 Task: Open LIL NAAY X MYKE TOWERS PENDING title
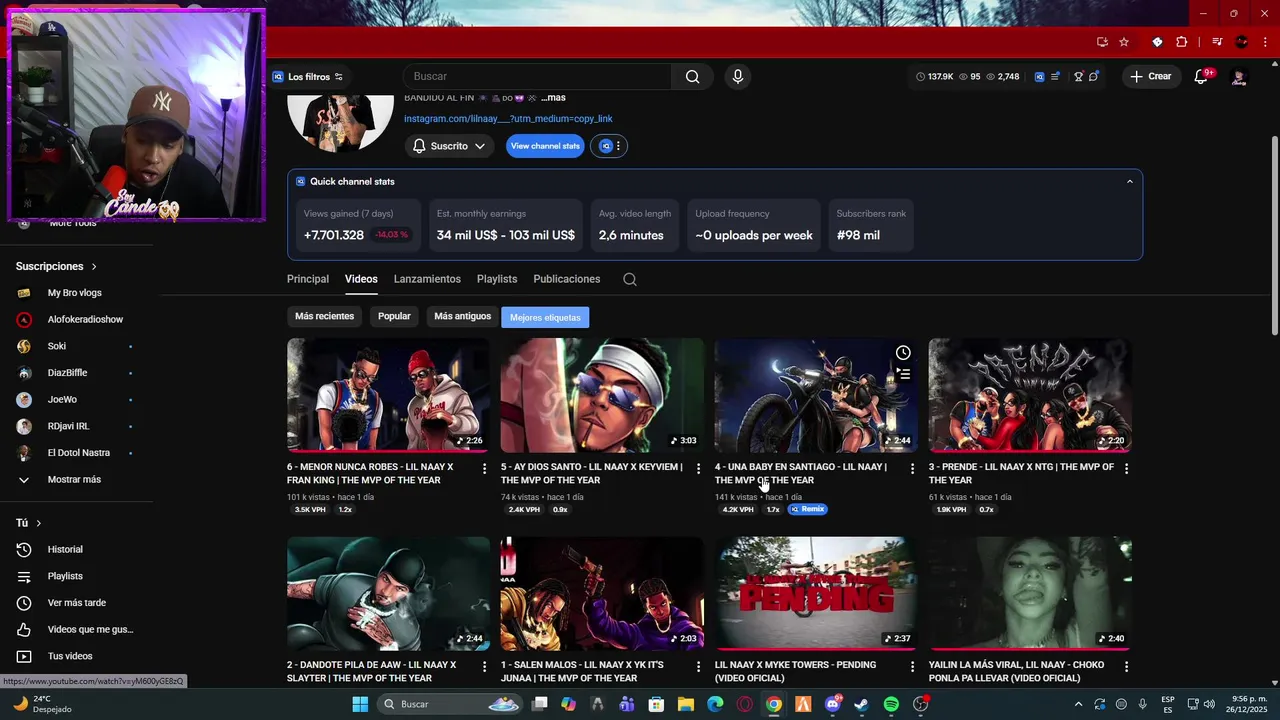pyautogui.click(x=795, y=671)
